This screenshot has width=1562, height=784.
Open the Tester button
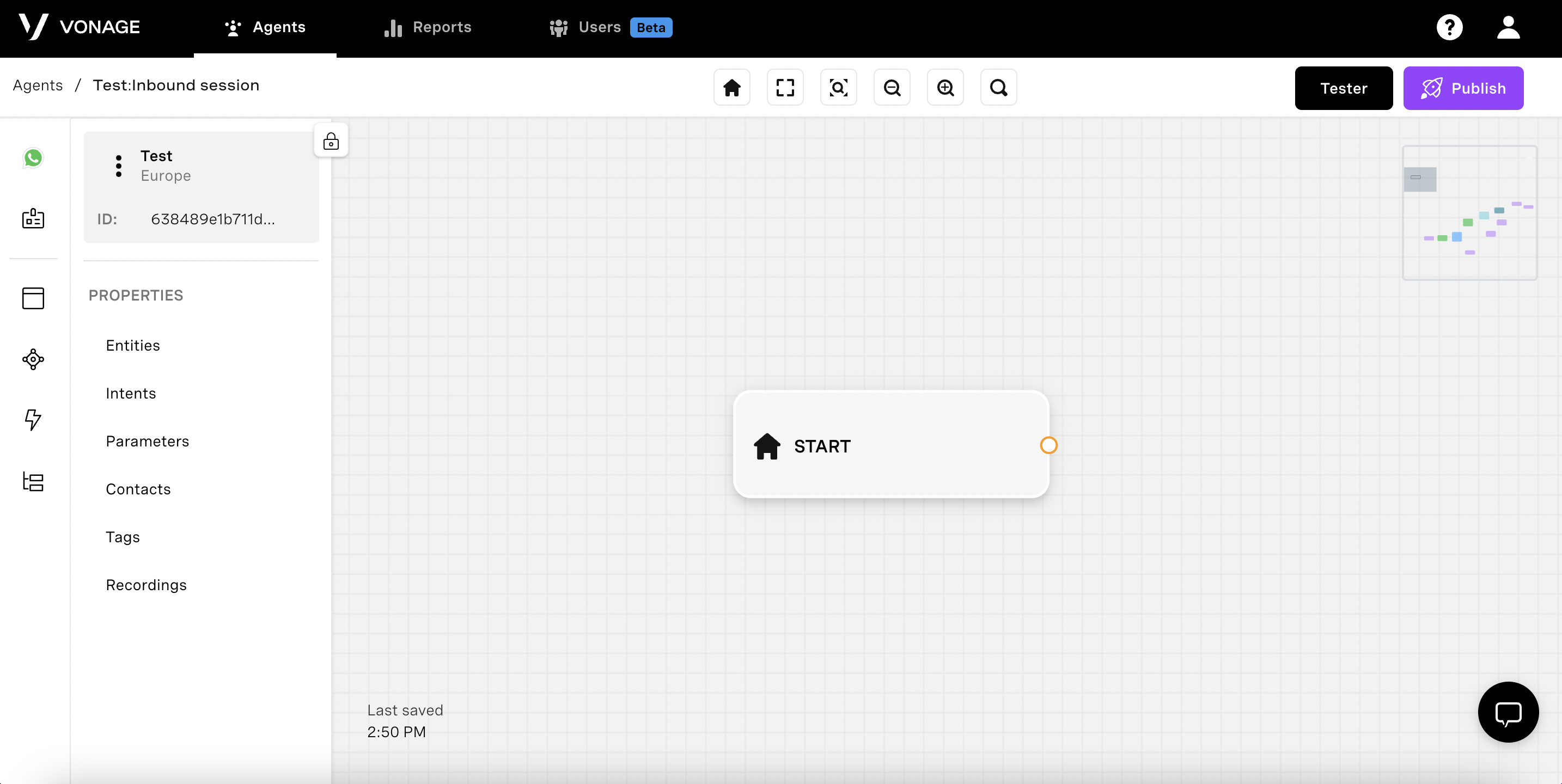click(x=1343, y=89)
